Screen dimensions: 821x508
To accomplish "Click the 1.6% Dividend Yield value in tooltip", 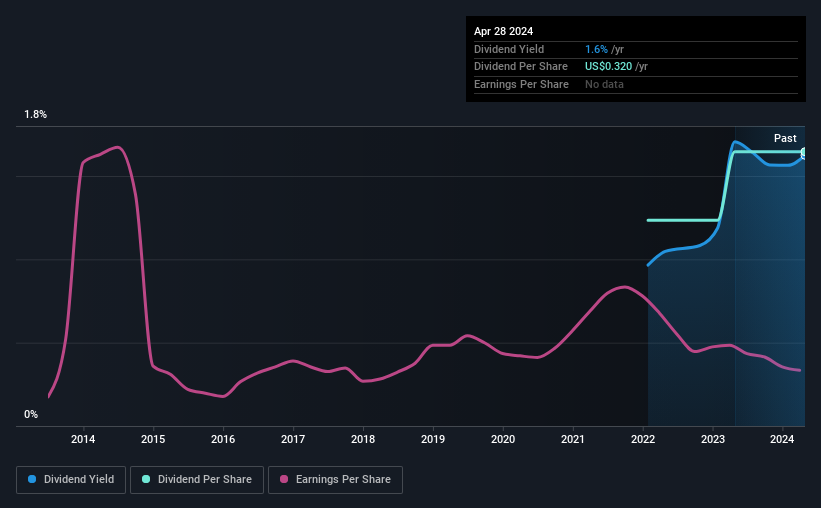I will point(596,49).
